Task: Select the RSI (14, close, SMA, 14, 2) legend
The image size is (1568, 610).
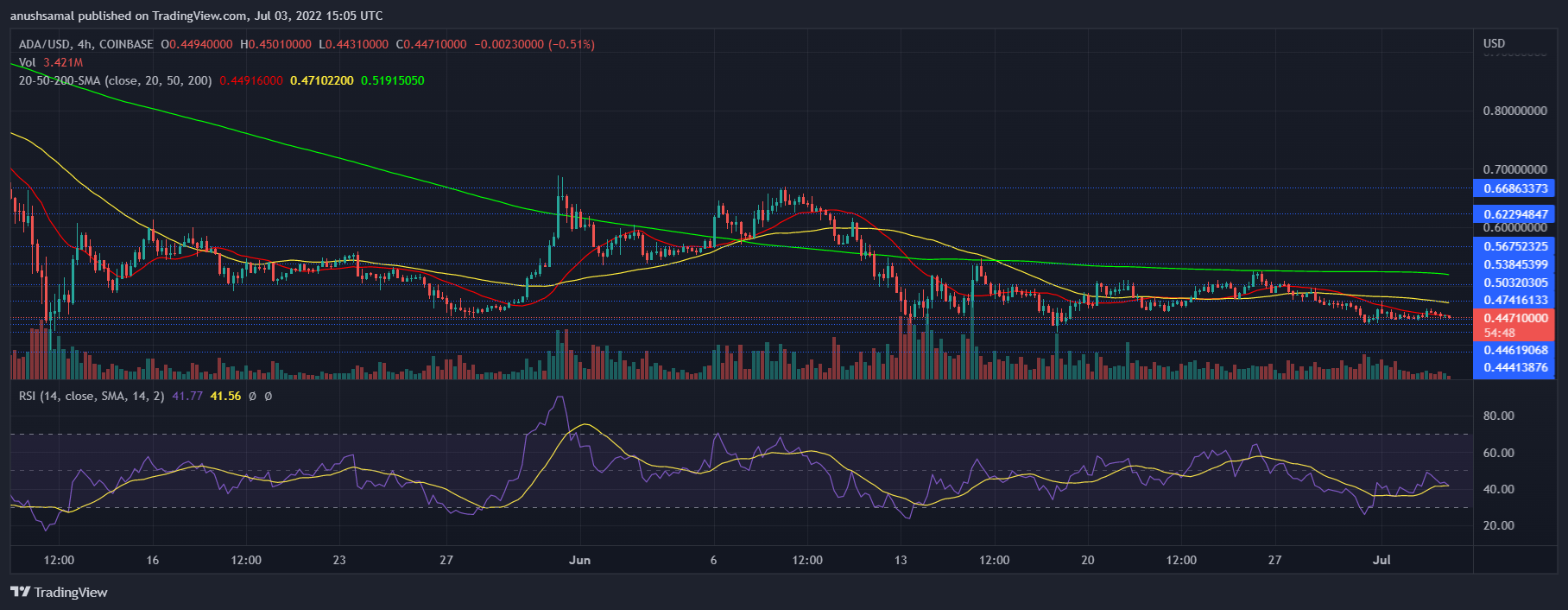Action: pyautogui.click(x=92, y=396)
